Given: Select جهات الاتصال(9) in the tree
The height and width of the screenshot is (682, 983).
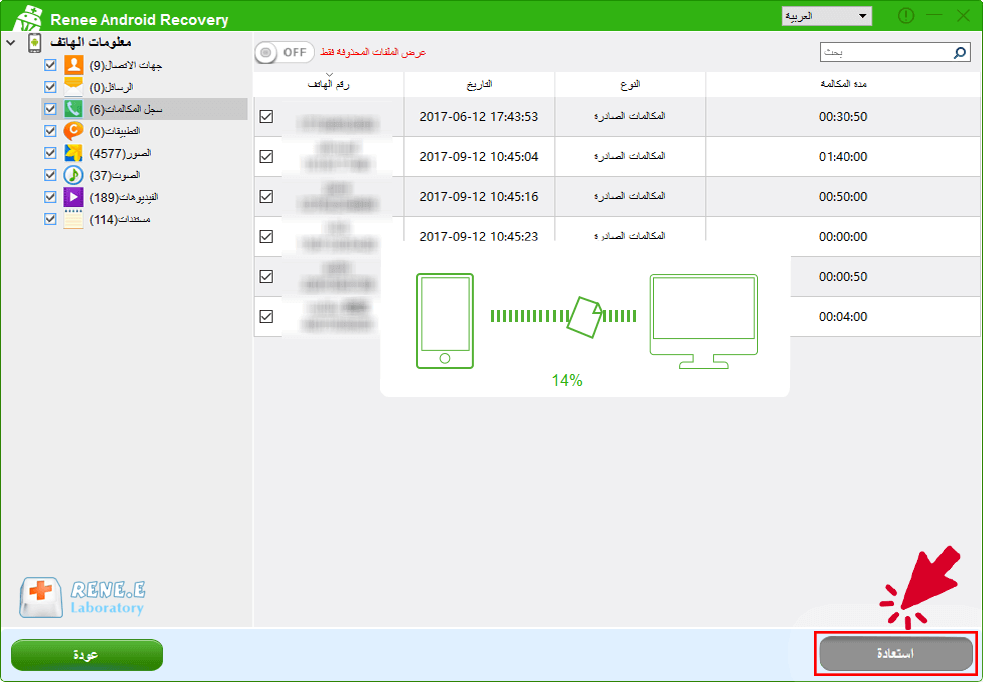Looking at the screenshot, I should (126, 65).
